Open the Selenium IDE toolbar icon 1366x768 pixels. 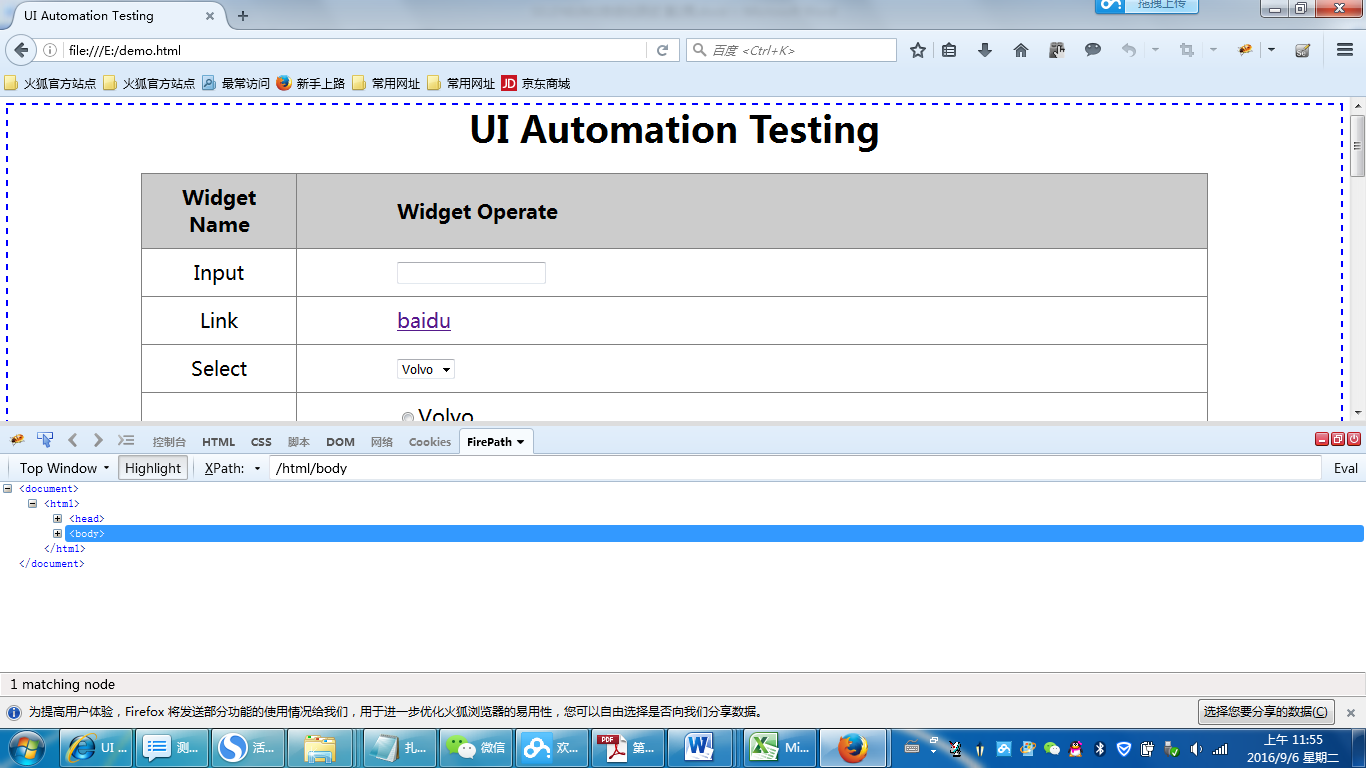tap(1302, 50)
